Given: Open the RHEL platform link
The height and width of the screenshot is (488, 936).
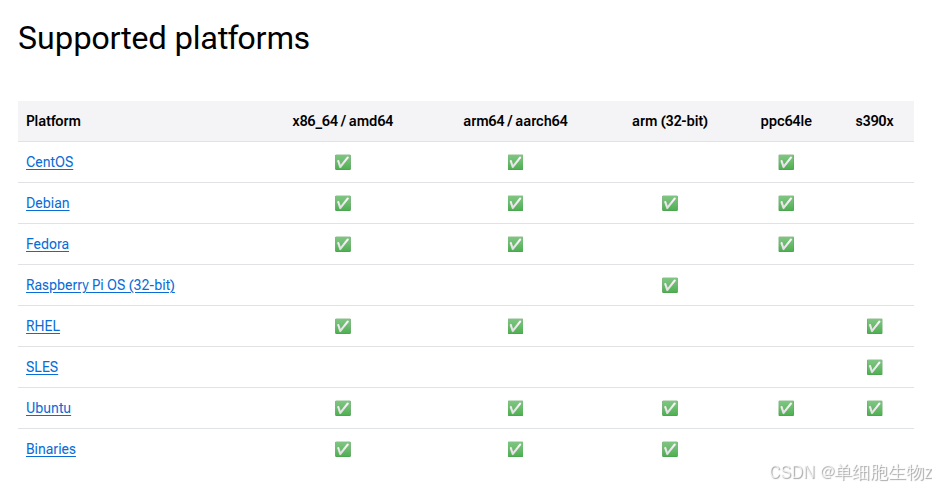Looking at the screenshot, I should [x=43, y=326].
